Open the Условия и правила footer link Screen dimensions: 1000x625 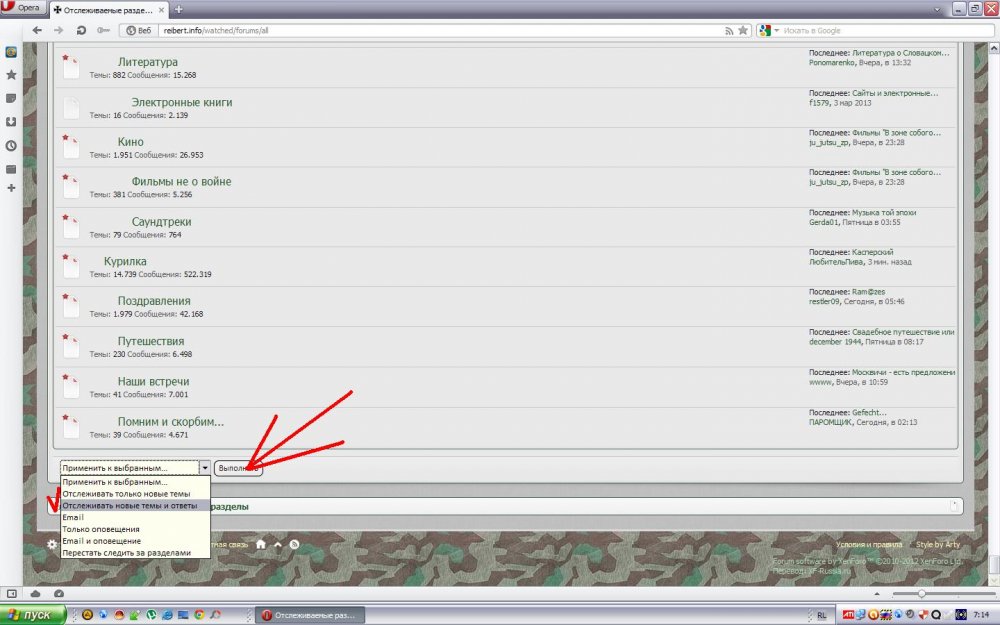(869, 545)
